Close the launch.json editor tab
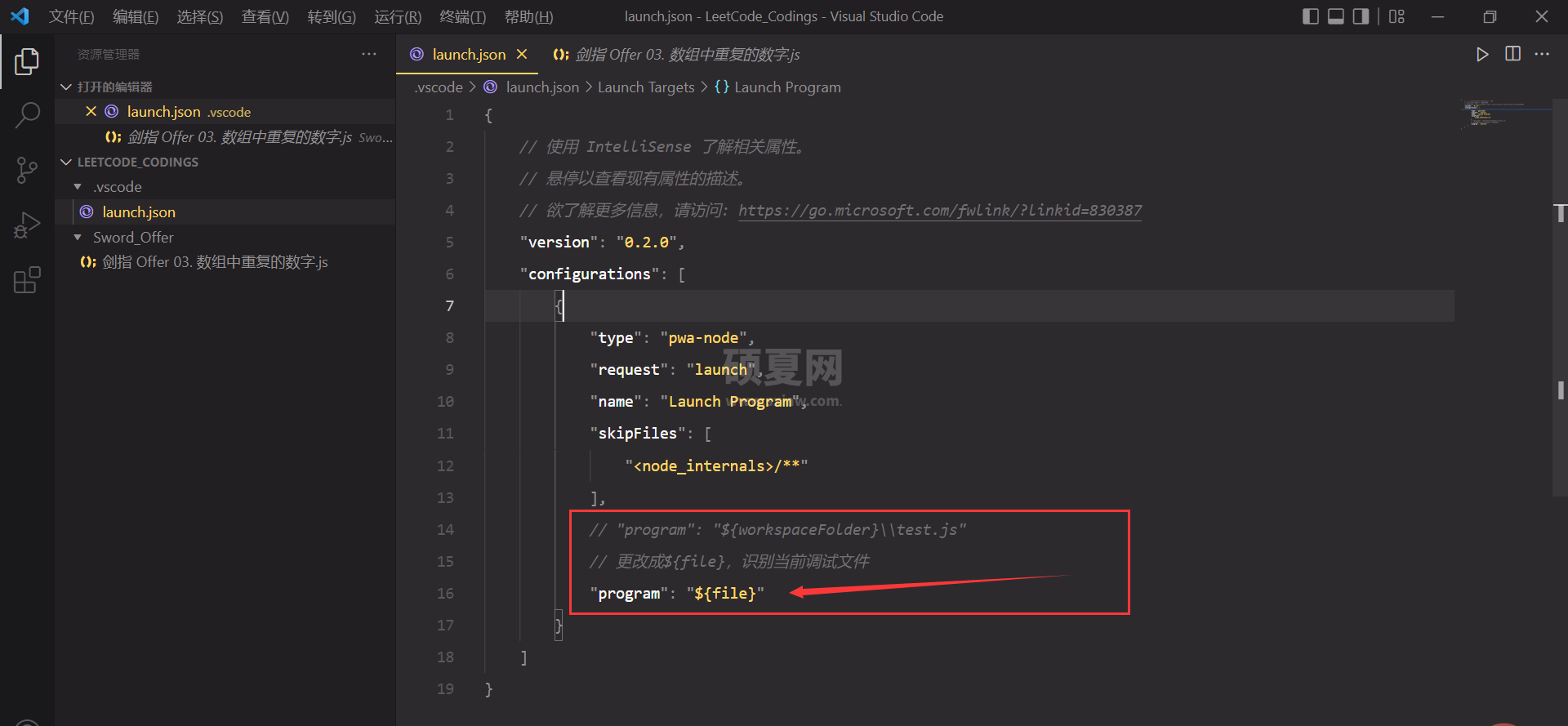1568x726 pixels. 522,54
